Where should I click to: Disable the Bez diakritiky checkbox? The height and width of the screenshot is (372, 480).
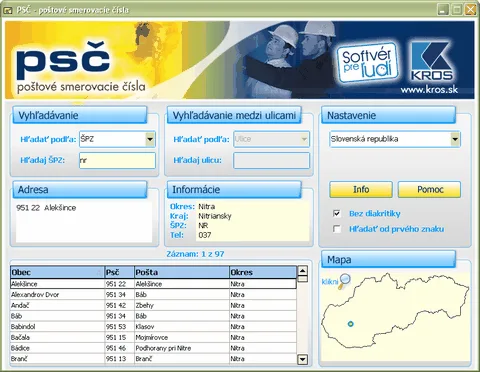click(x=337, y=213)
